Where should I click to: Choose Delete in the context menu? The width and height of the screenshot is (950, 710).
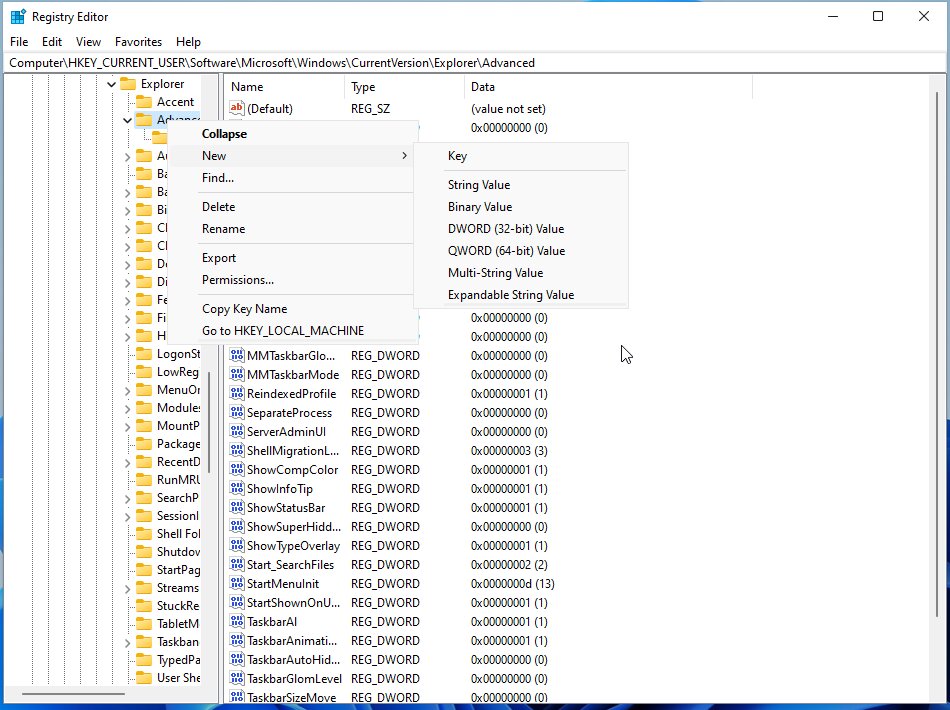tap(293, 207)
